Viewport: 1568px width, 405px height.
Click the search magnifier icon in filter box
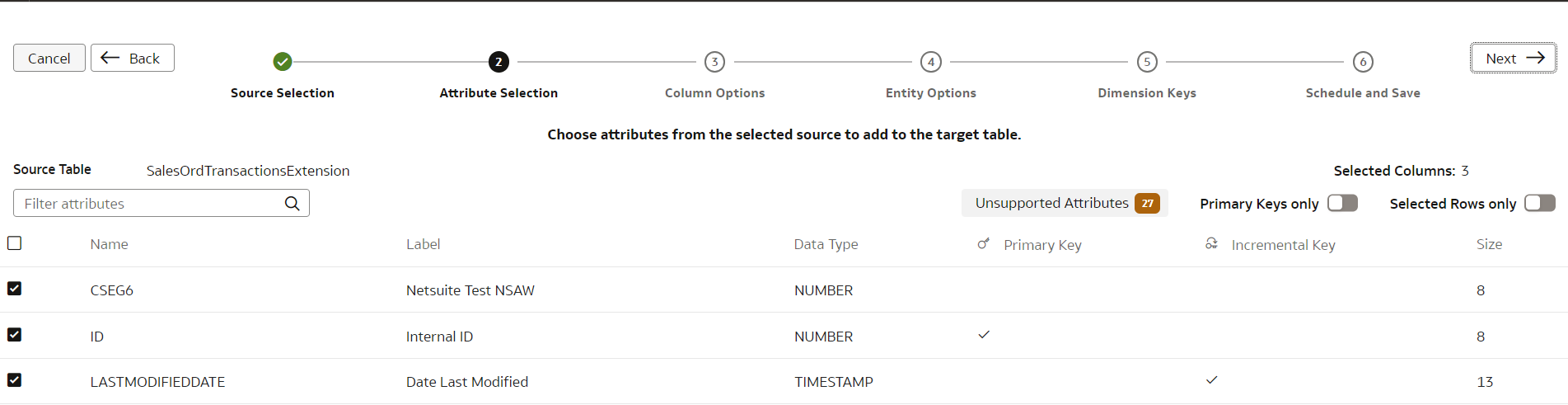tap(292, 204)
